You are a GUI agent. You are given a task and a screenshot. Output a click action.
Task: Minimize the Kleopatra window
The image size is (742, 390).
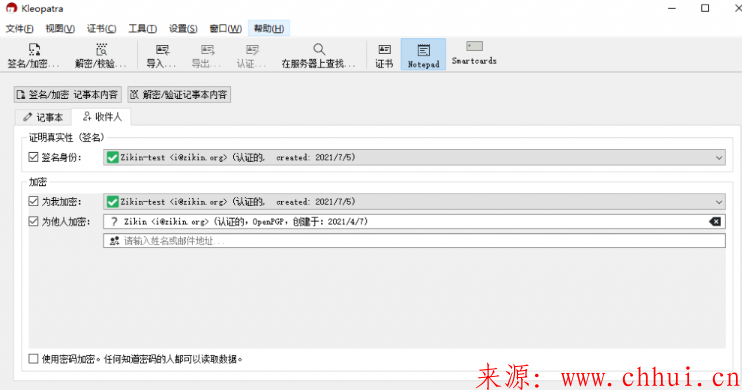672,8
